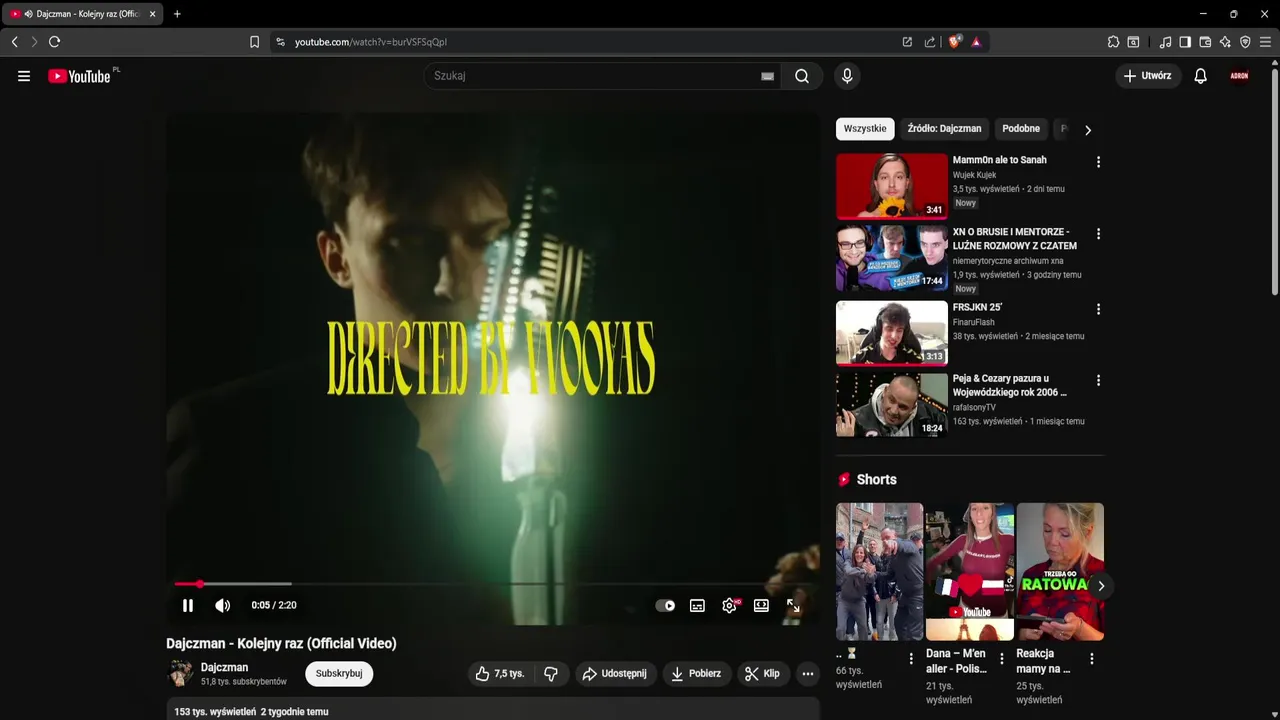The width and height of the screenshot is (1280, 720).
Task: Open a new browser tab
Action: pyautogui.click(x=177, y=14)
